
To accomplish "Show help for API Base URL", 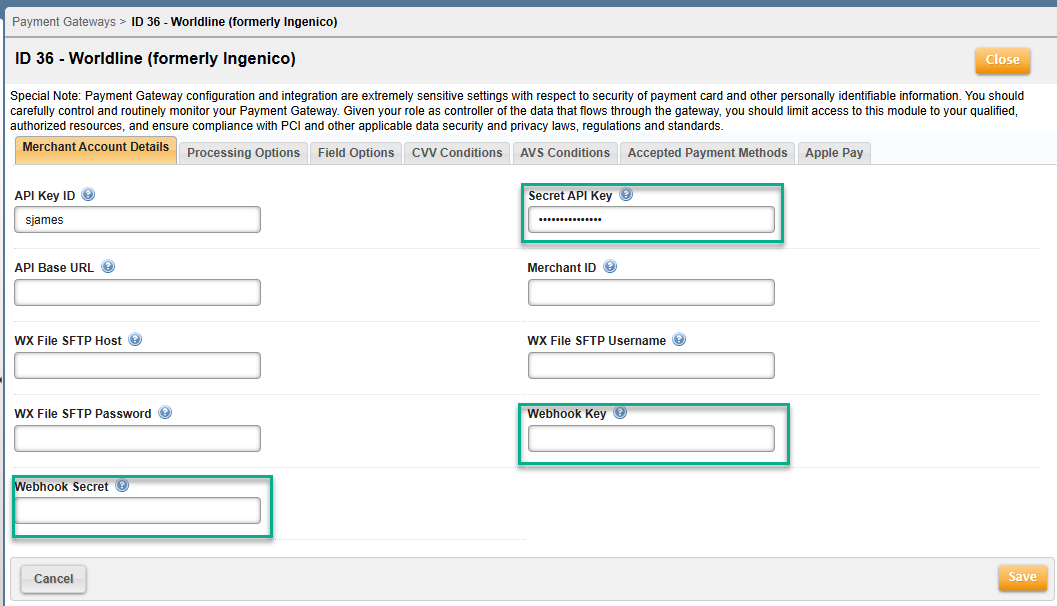I will (x=108, y=267).
